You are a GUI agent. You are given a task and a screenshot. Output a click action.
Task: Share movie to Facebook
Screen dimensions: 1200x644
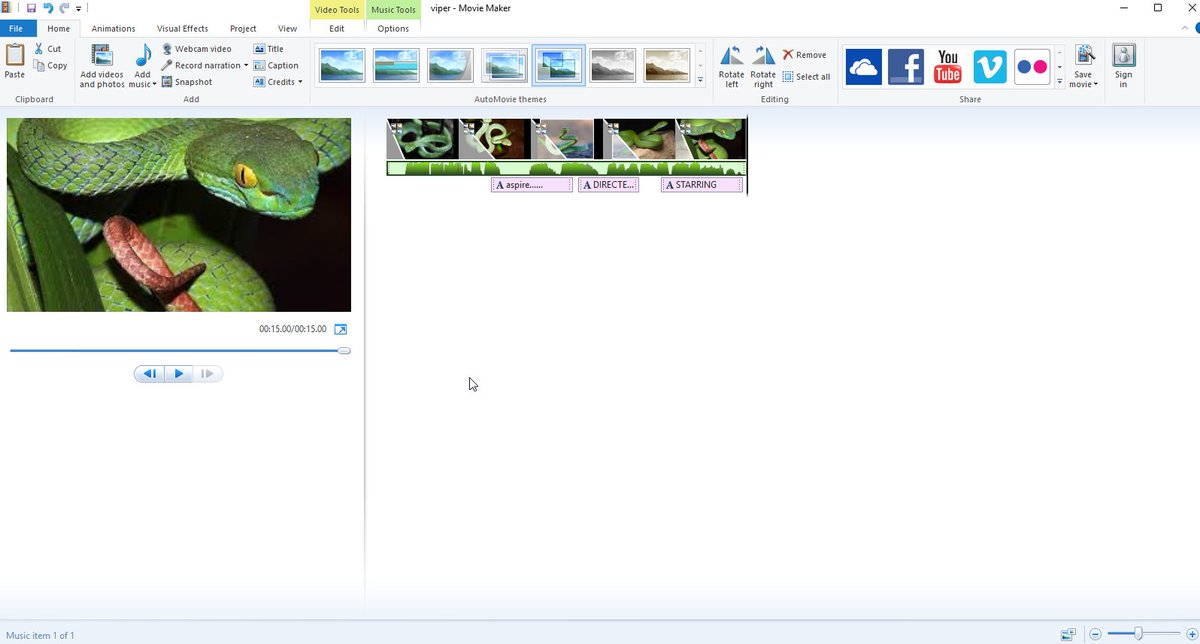pyautogui.click(x=906, y=66)
